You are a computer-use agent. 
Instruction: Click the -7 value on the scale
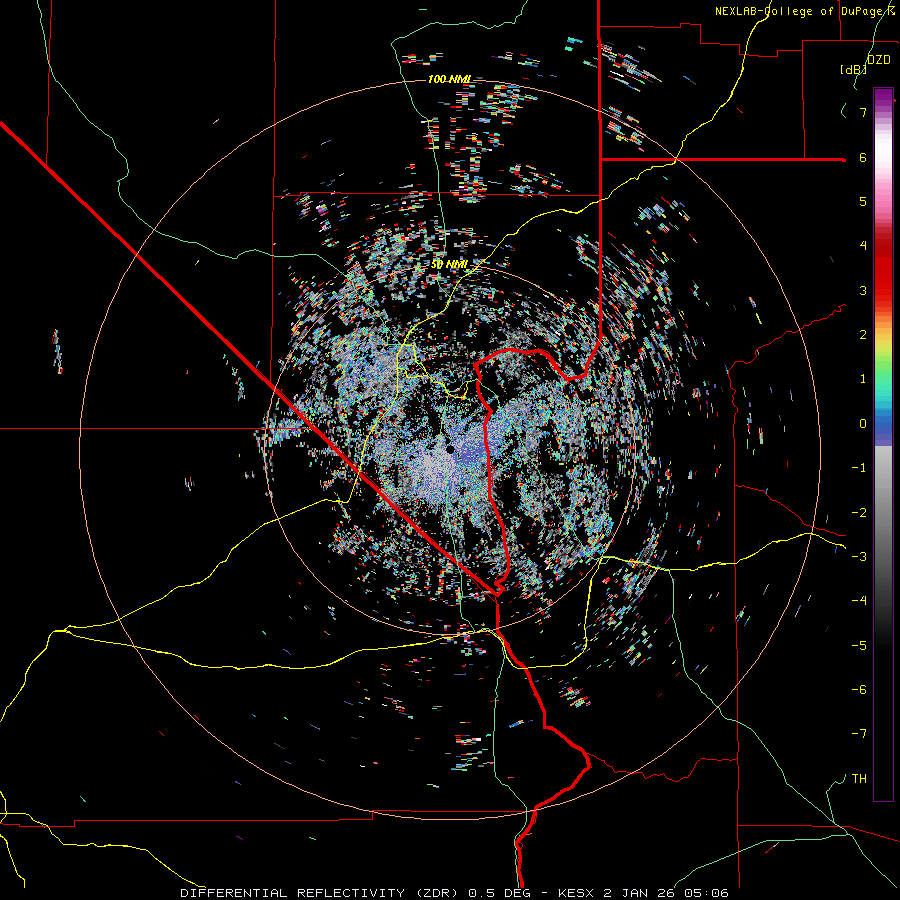(x=859, y=734)
